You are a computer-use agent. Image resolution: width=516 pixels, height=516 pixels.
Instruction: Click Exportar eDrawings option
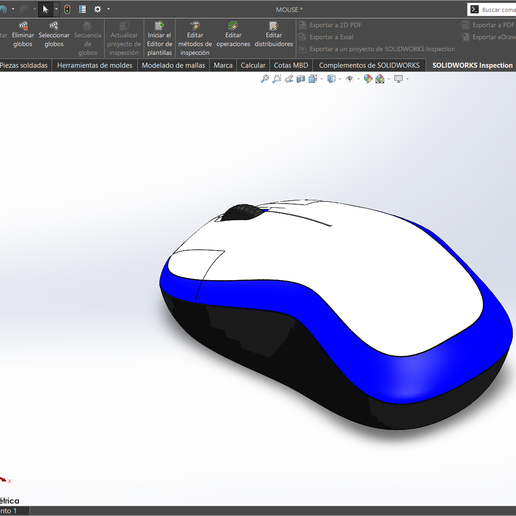489,37
